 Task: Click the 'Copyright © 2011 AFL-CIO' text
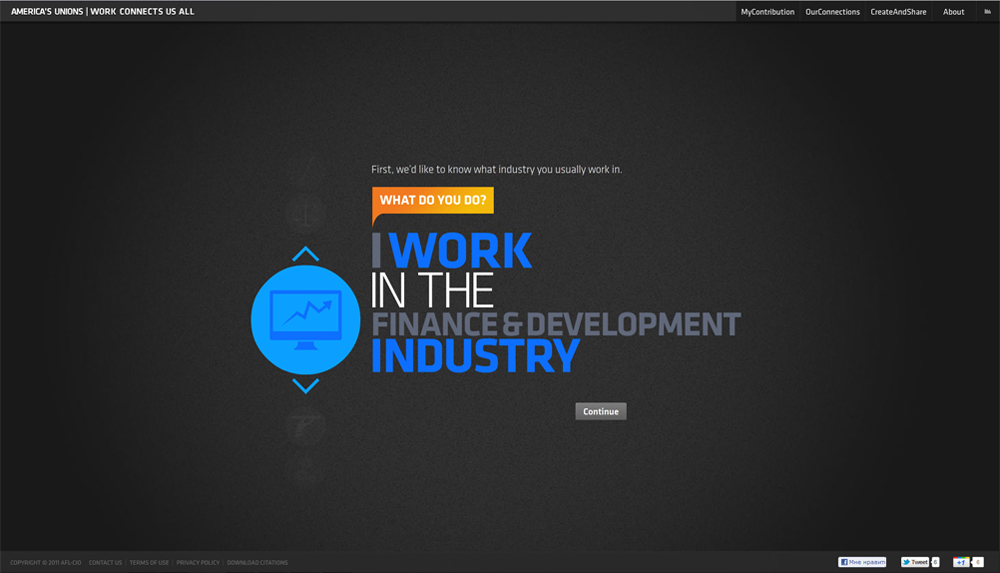click(x=46, y=563)
